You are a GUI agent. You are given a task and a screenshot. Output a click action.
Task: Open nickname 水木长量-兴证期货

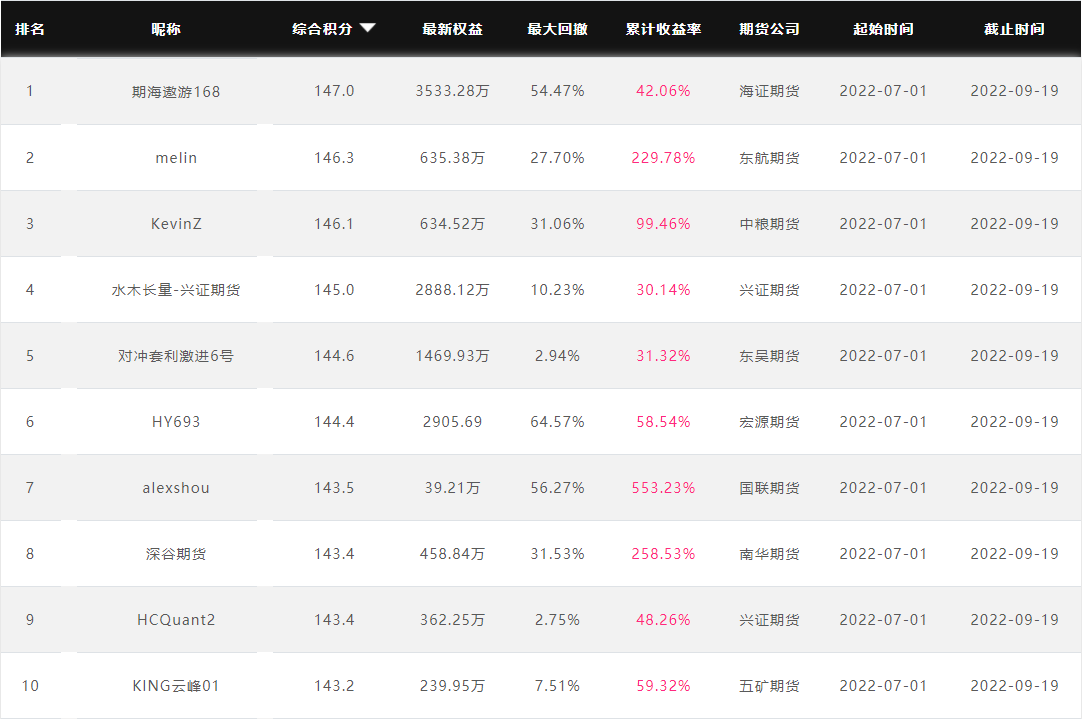[176, 290]
